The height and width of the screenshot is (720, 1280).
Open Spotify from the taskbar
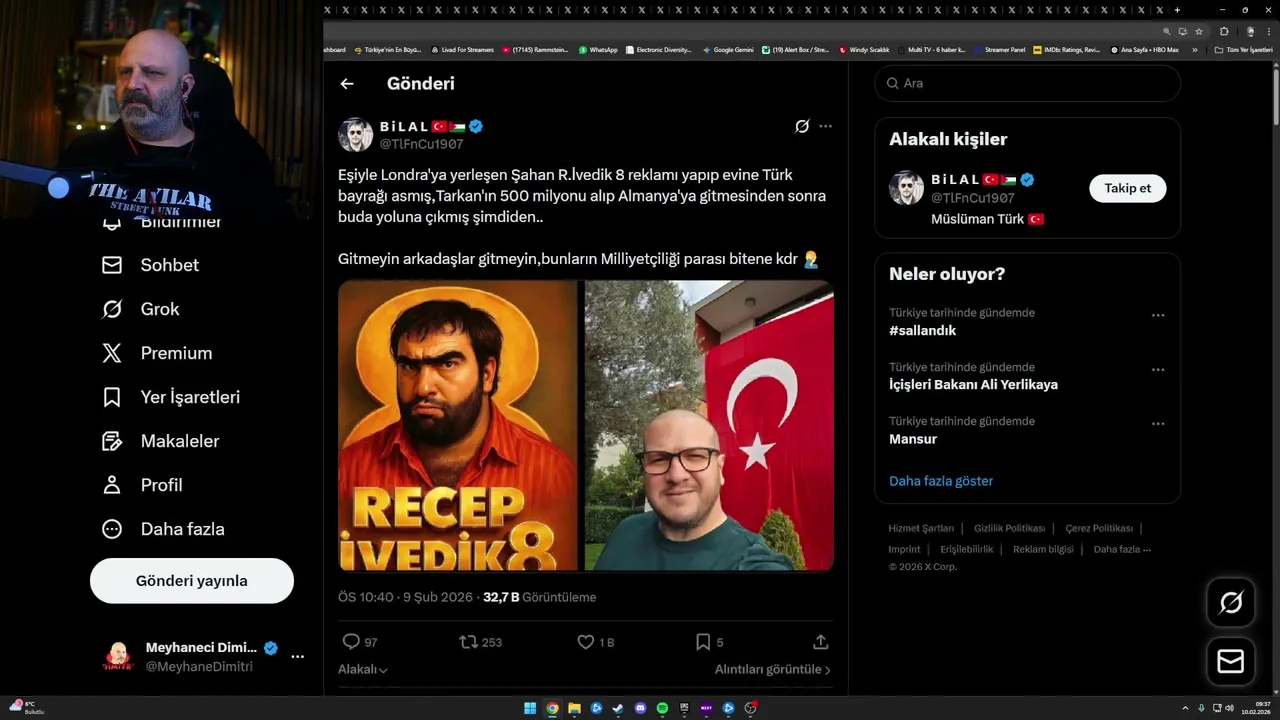click(662, 708)
